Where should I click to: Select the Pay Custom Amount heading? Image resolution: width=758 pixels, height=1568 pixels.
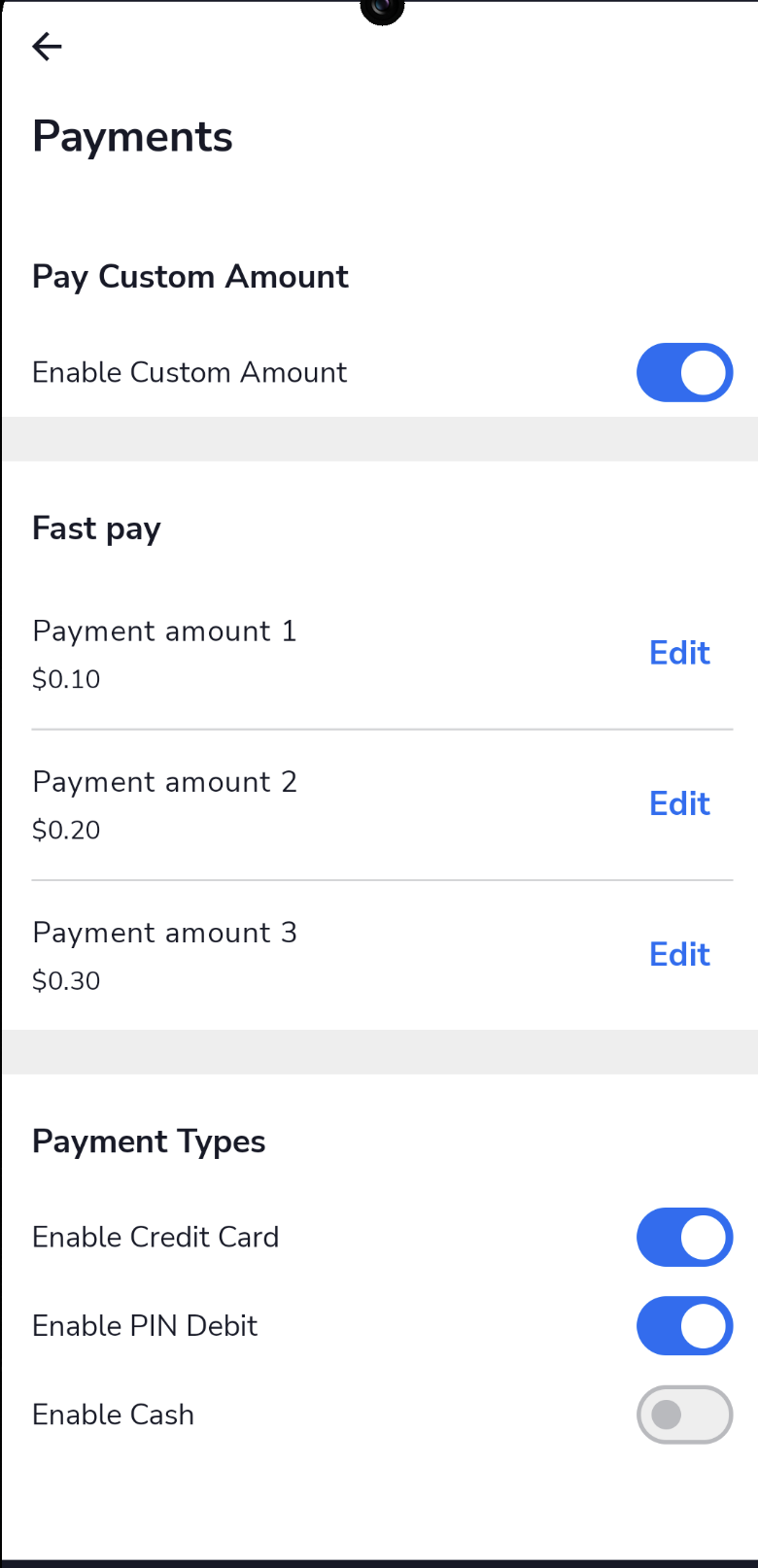(x=190, y=277)
